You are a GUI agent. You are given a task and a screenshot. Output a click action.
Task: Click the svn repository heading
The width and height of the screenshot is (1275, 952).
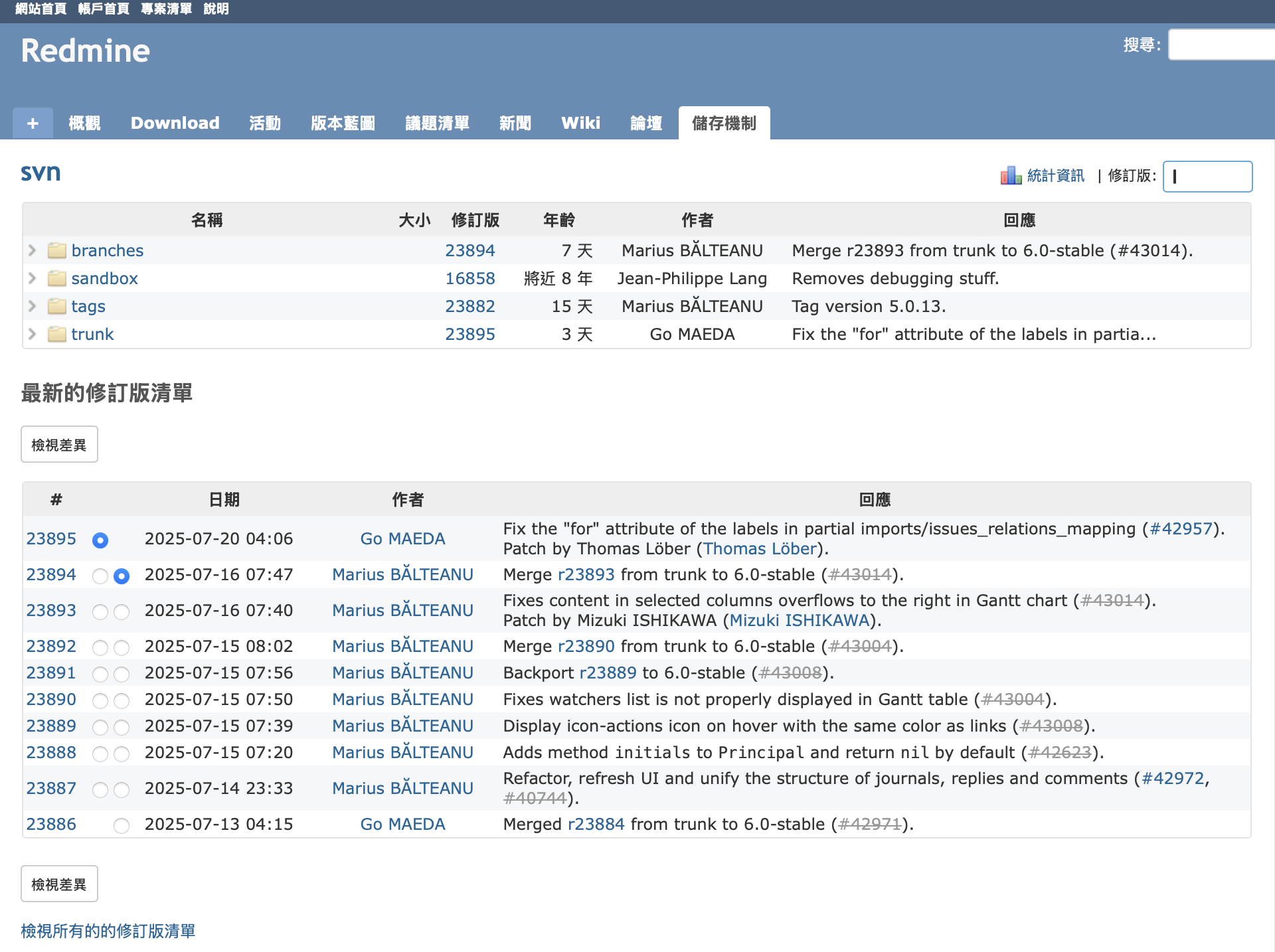[41, 173]
